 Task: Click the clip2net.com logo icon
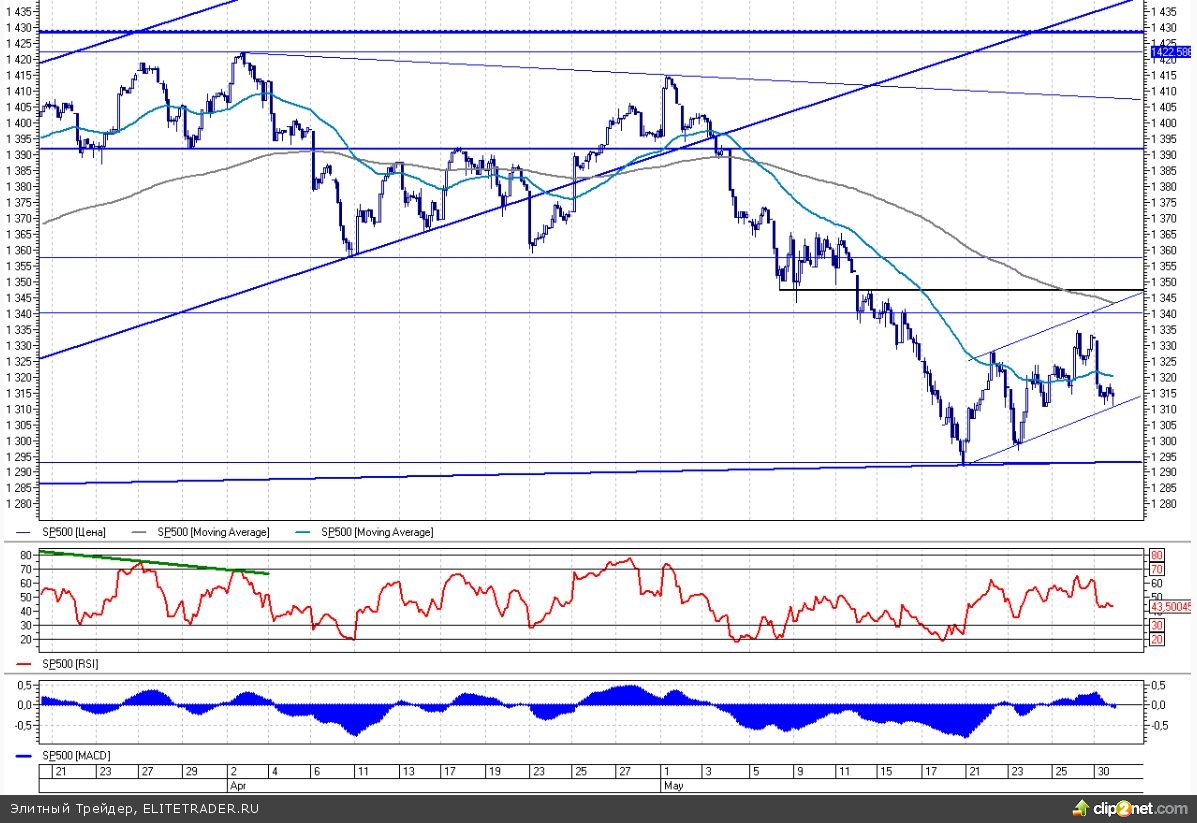[1080, 807]
